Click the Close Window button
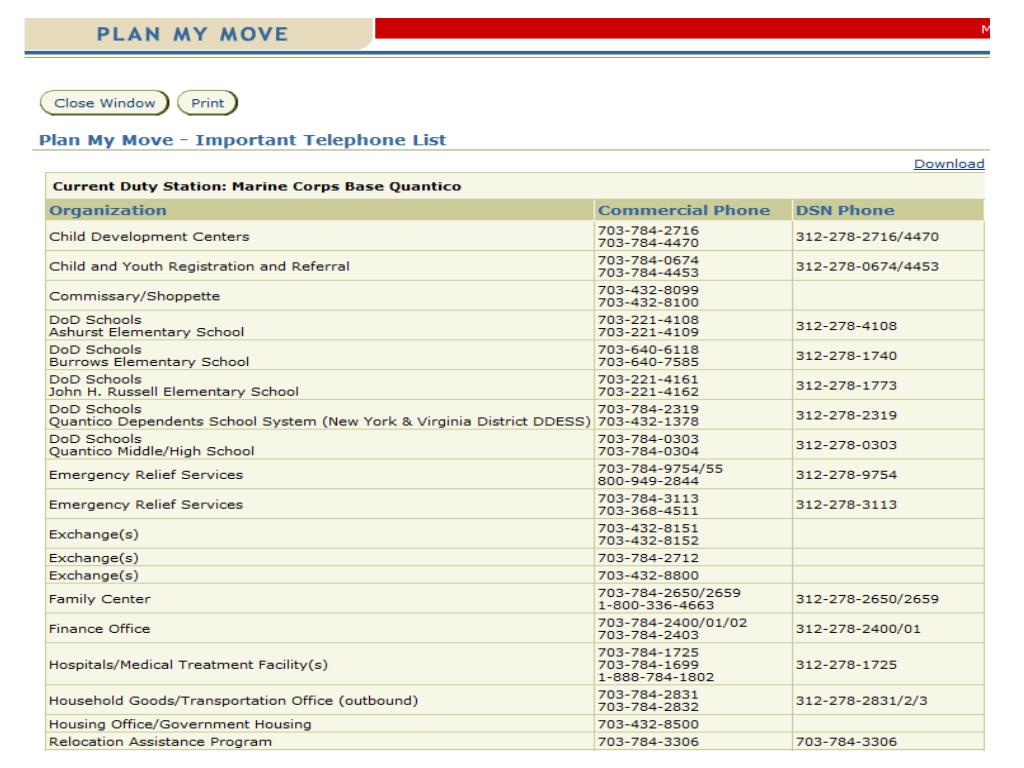This screenshot has height=768, width=1024. (x=104, y=103)
